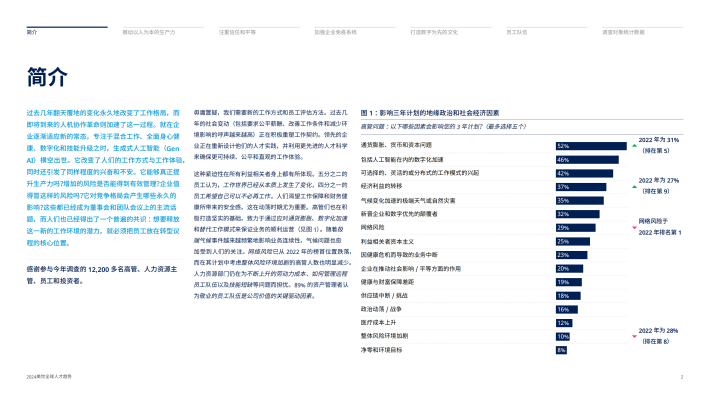710x399 pixels.
Task: Click the pink down arrow beside 网络风险 bar
Action: (x=634, y=227)
